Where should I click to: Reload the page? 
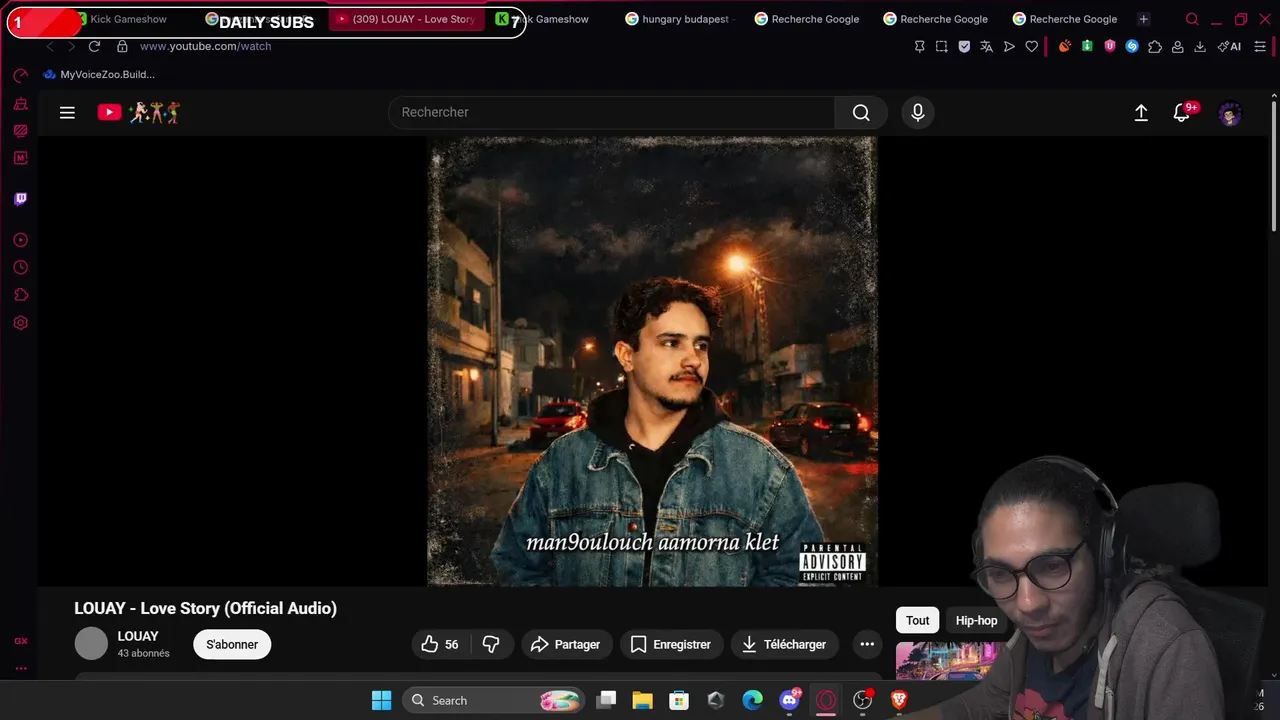[94, 46]
